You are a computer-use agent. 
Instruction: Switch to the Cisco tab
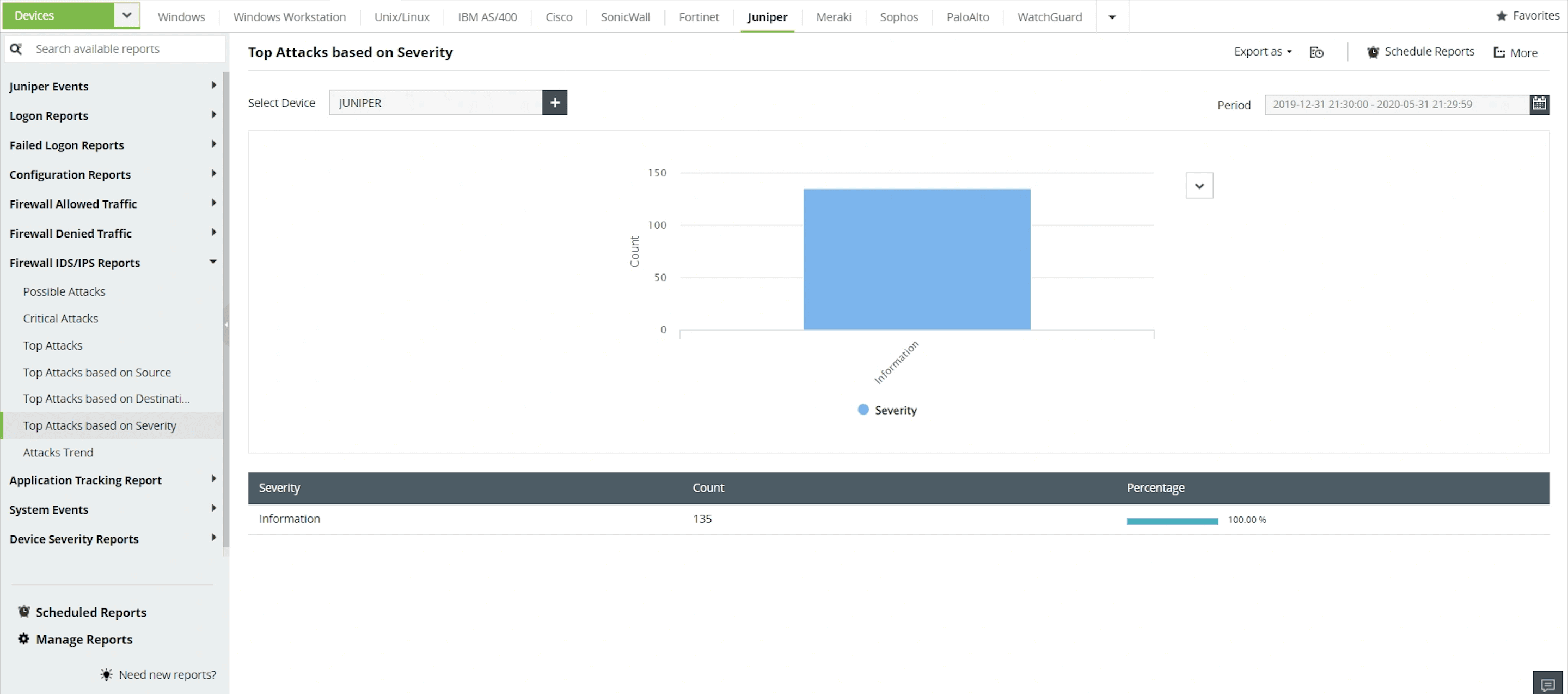[558, 17]
